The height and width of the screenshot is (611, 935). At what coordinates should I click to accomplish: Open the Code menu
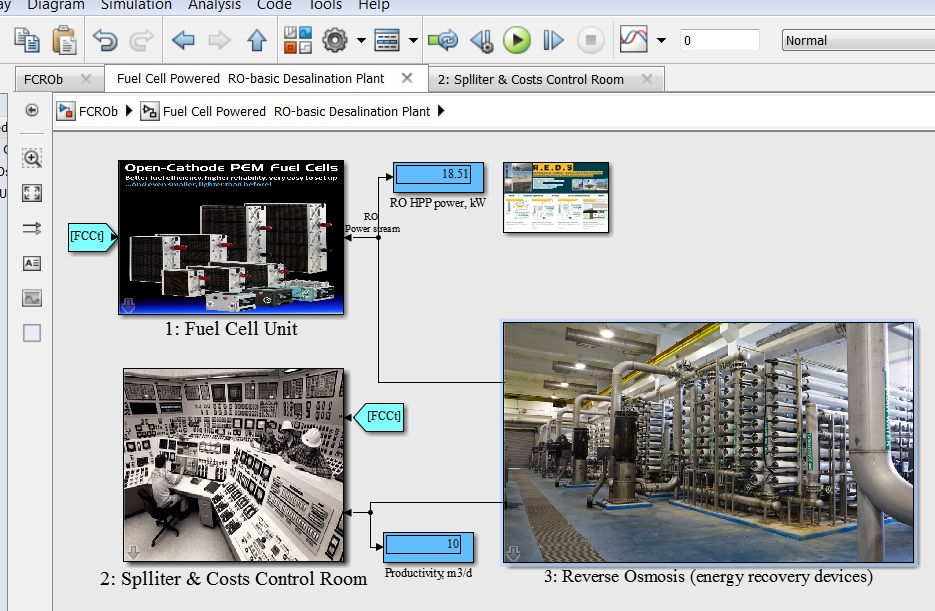(x=274, y=5)
